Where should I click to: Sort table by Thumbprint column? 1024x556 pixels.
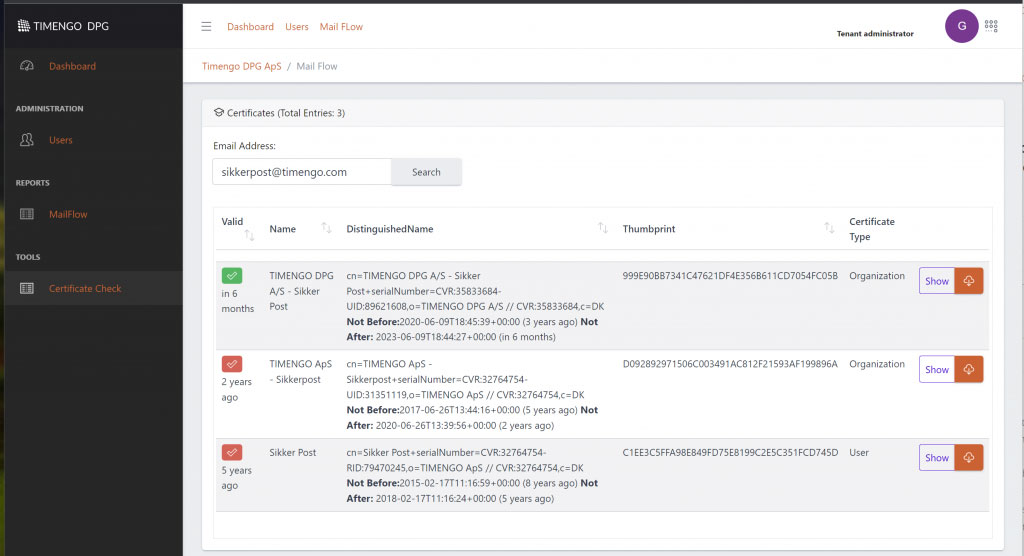829,229
